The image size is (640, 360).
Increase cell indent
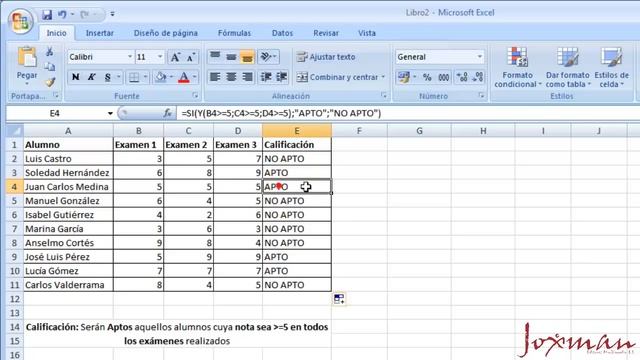(x=282, y=77)
